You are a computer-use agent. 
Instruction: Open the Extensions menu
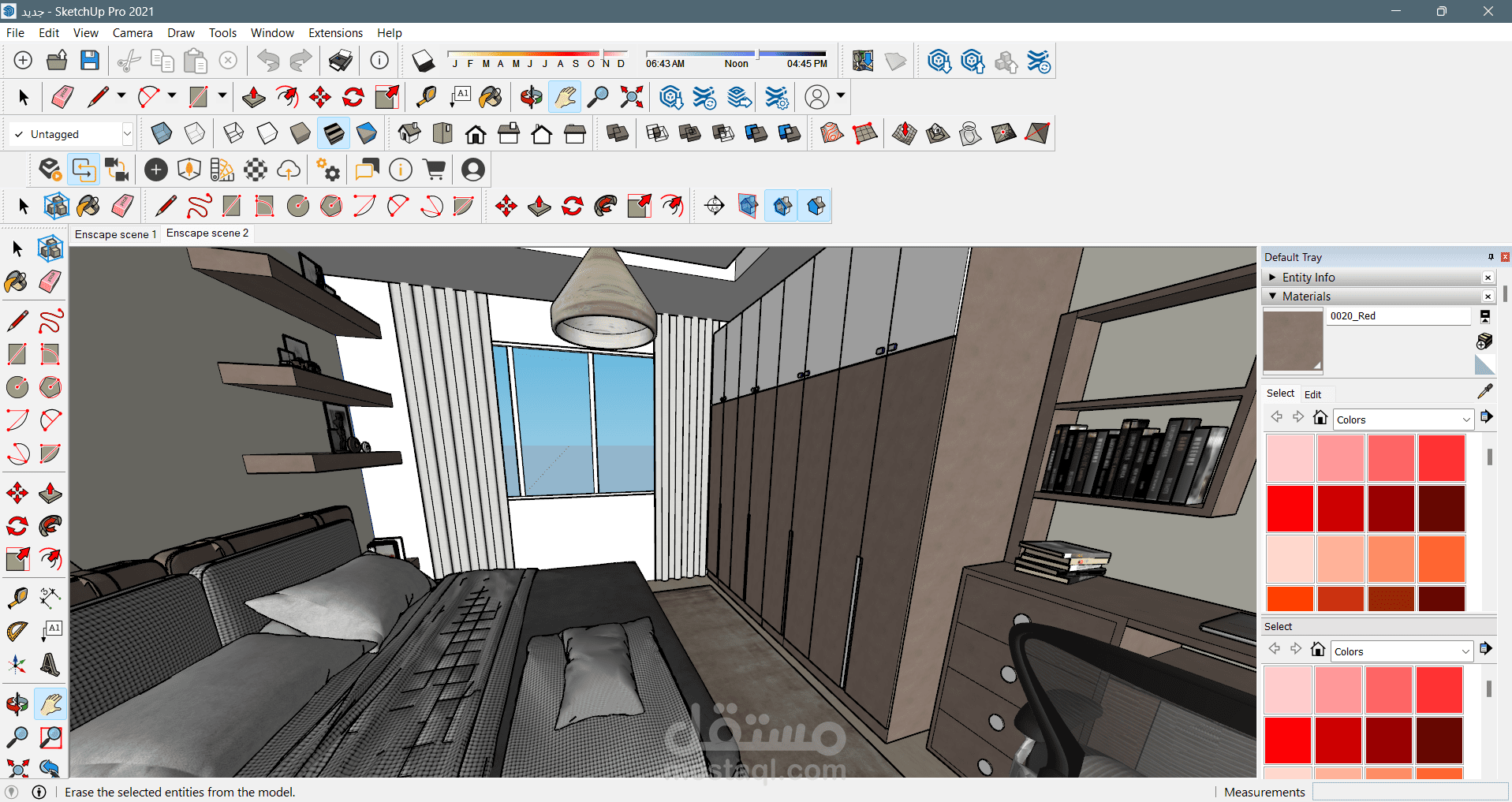tap(335, 33)
